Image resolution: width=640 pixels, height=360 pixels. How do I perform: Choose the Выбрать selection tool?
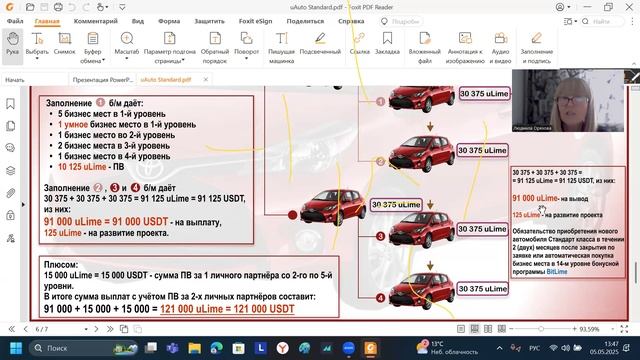coord(37,44)
